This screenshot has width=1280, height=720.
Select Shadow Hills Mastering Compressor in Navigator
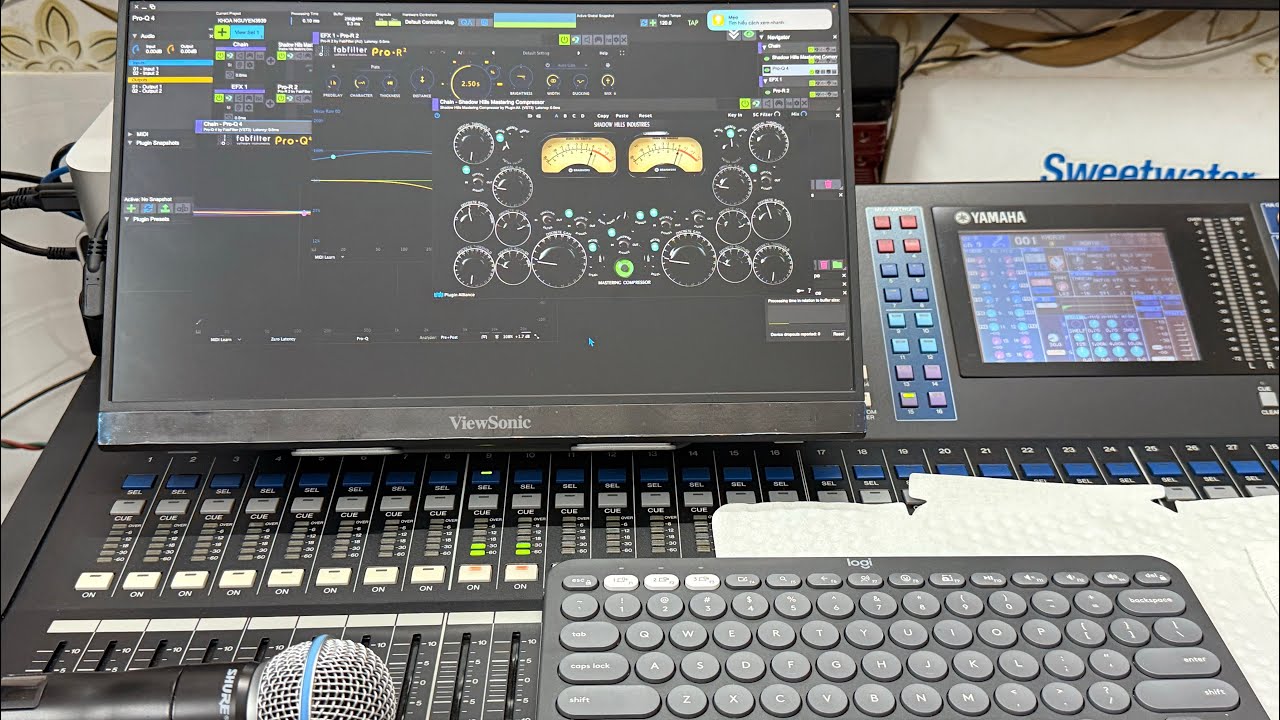tap(803, 57)
